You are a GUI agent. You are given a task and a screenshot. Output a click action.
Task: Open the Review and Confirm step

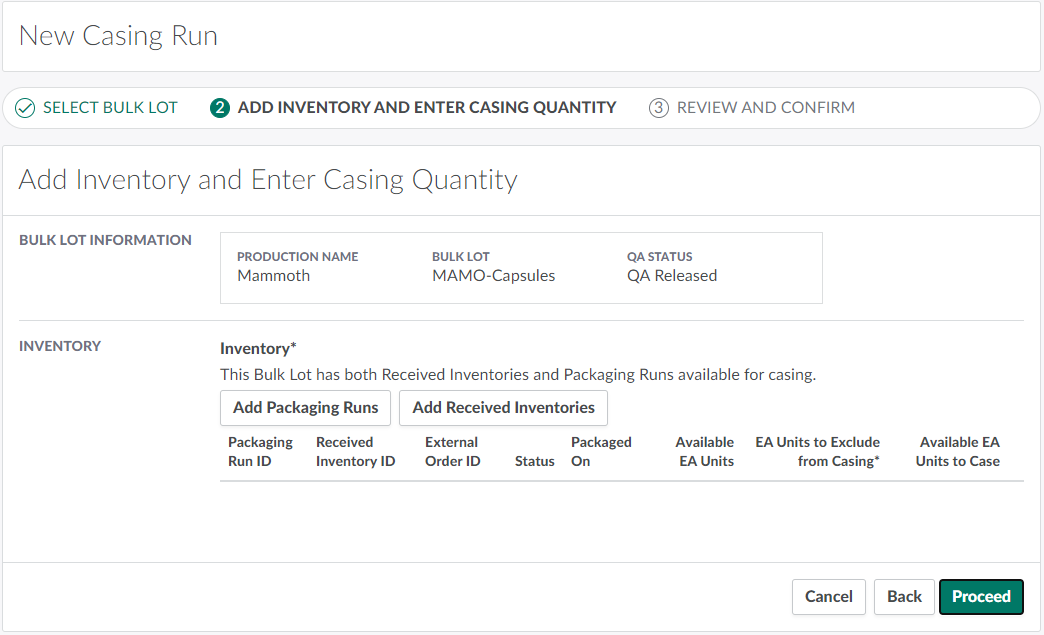tap(765, 108)
